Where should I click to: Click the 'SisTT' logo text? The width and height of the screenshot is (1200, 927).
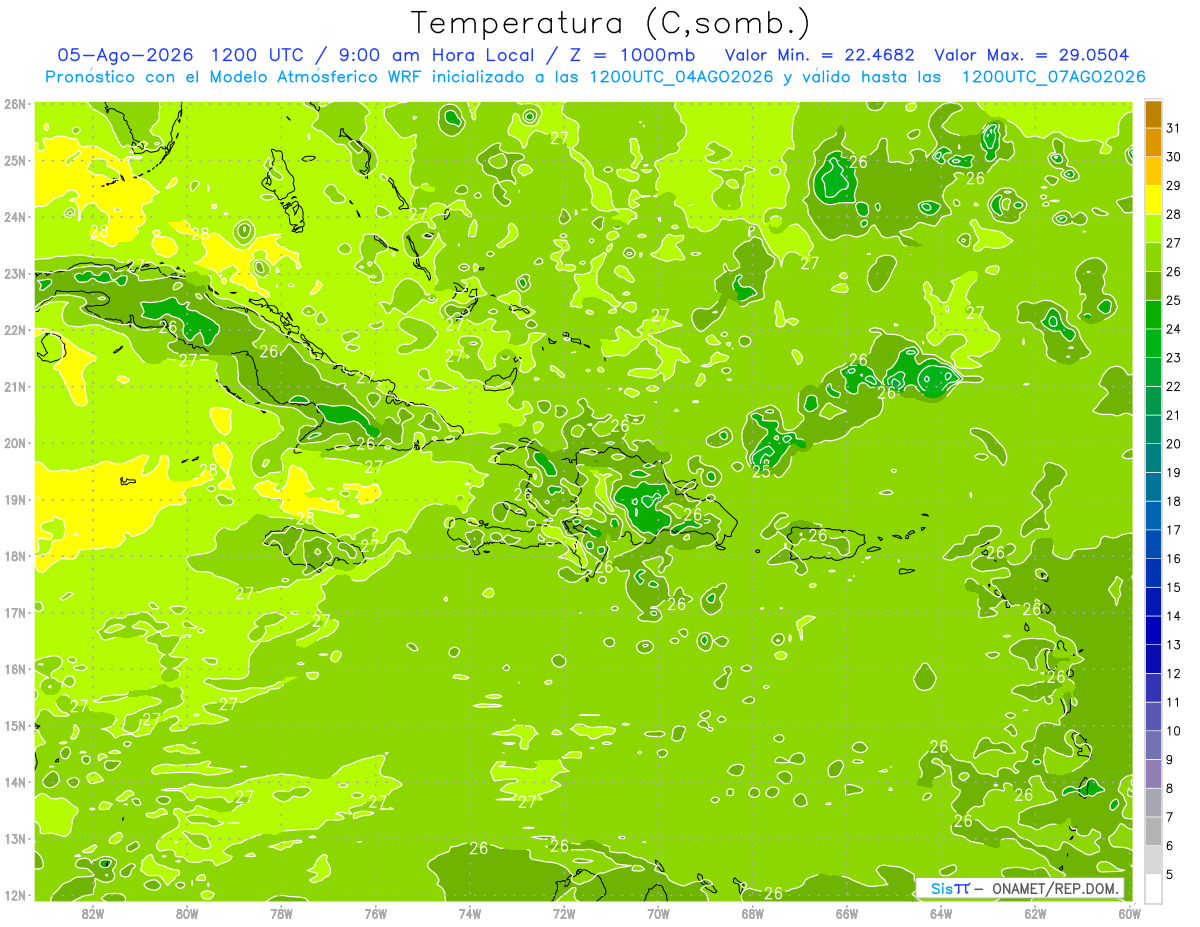[950, 889]
